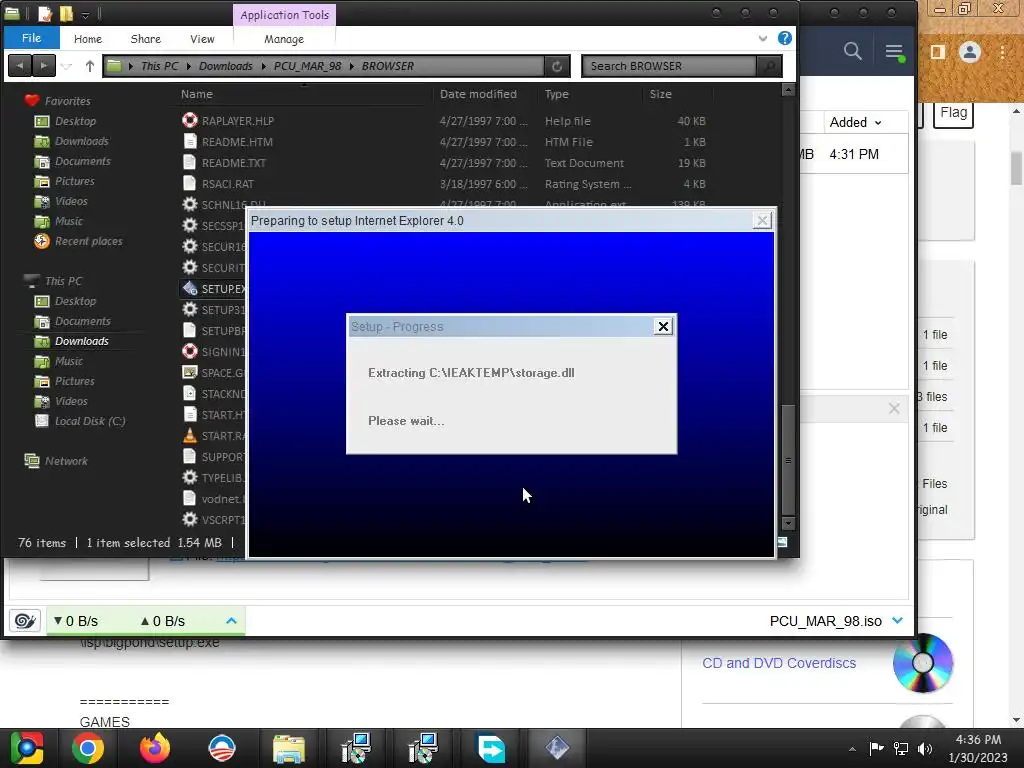Click the scrollbar down arrow in Explorer
The width and height of the screenshot is (1024, 768).
coord(788,523)
